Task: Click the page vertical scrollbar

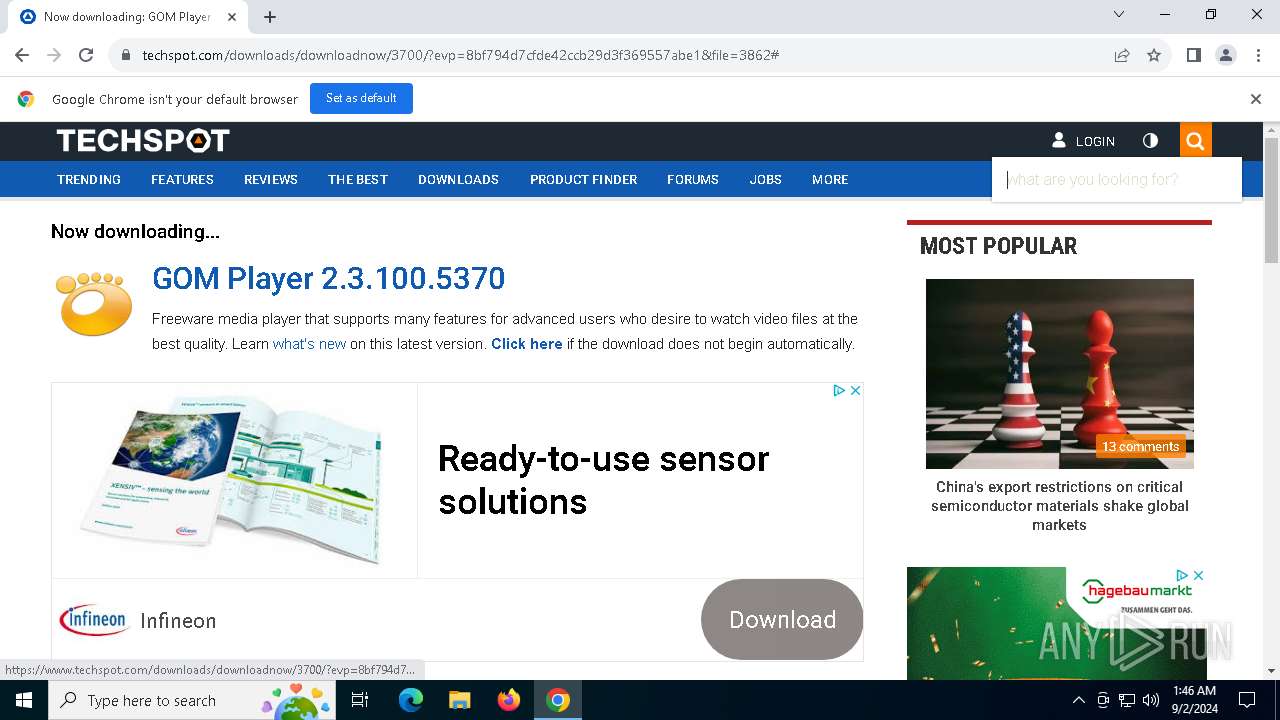Action: [x=1271, y=200]
